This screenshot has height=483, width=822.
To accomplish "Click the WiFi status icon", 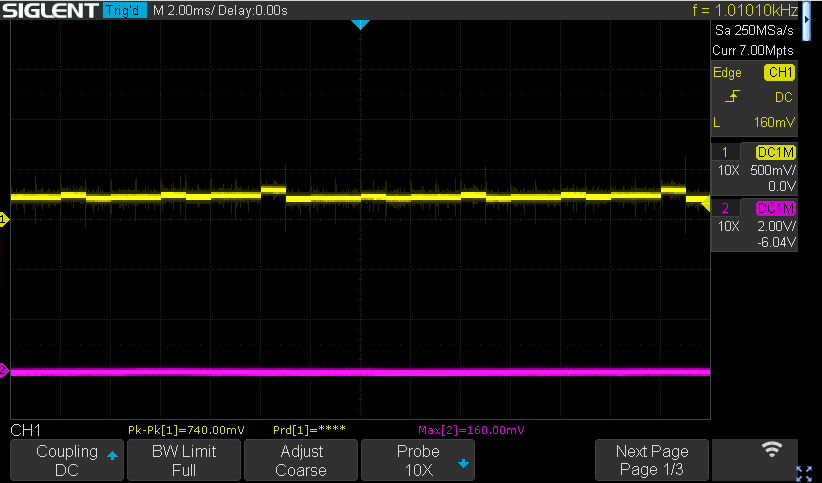I will (771, 449).
